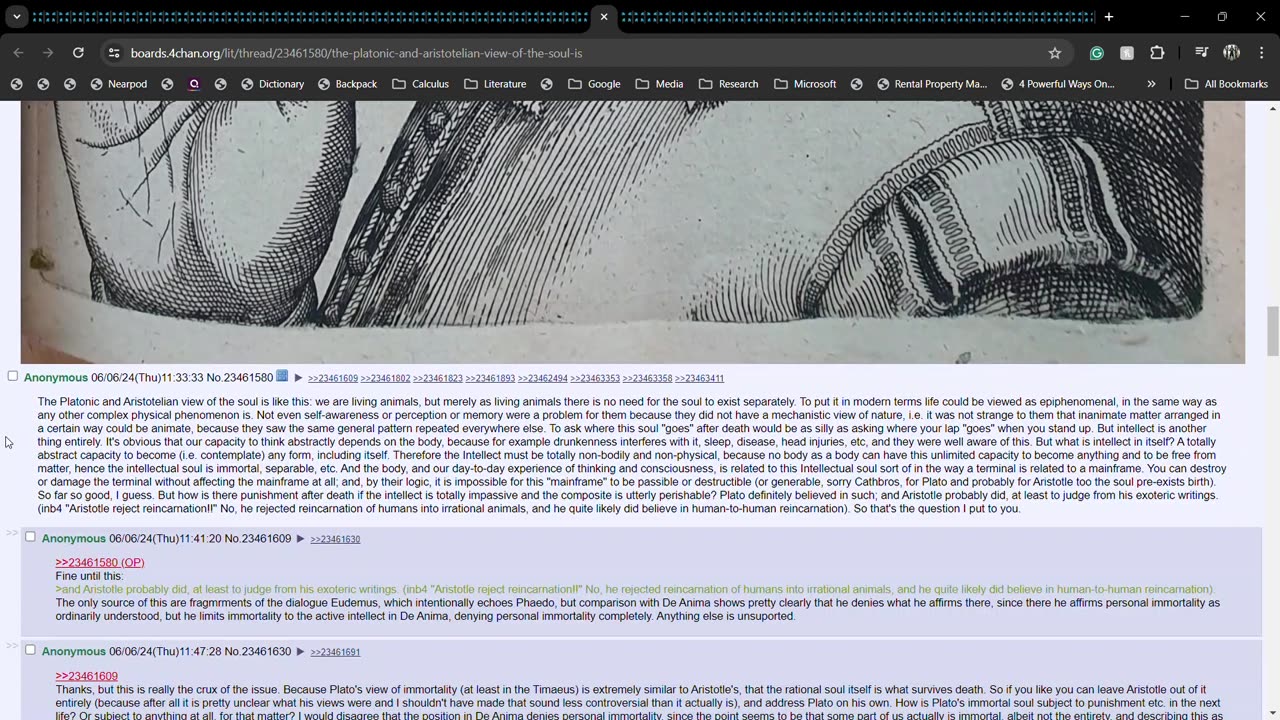Viewport: 1280px width, 720px height.
Task: Open the tab search dropdown arrow
Action: tap(16, 17)
